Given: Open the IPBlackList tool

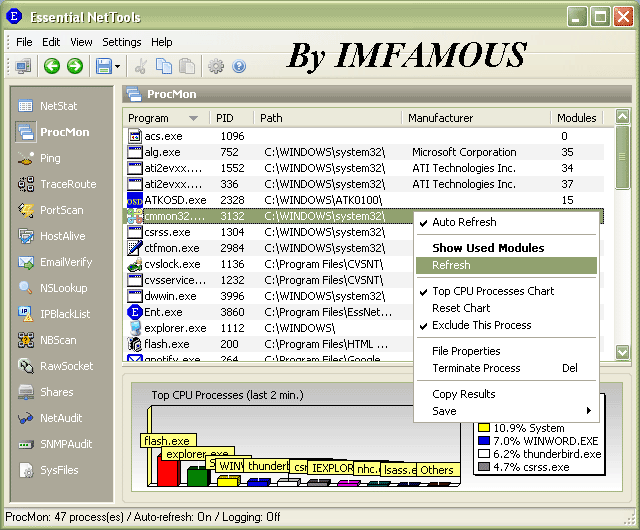Looking at the screenshot, I should coord(54,314).
